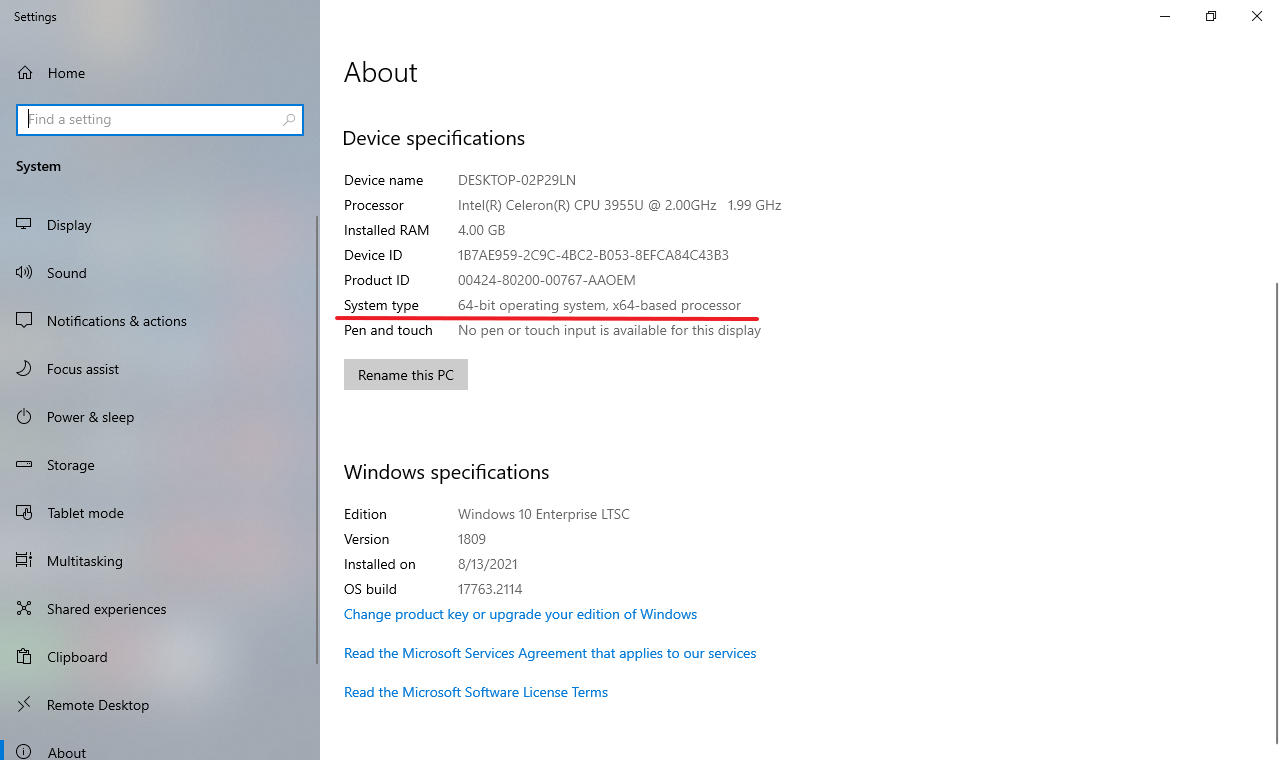This screenshot has width=1280, height=760.
Task: Click the Focus assist moon icon
Action: click(24, 369)
